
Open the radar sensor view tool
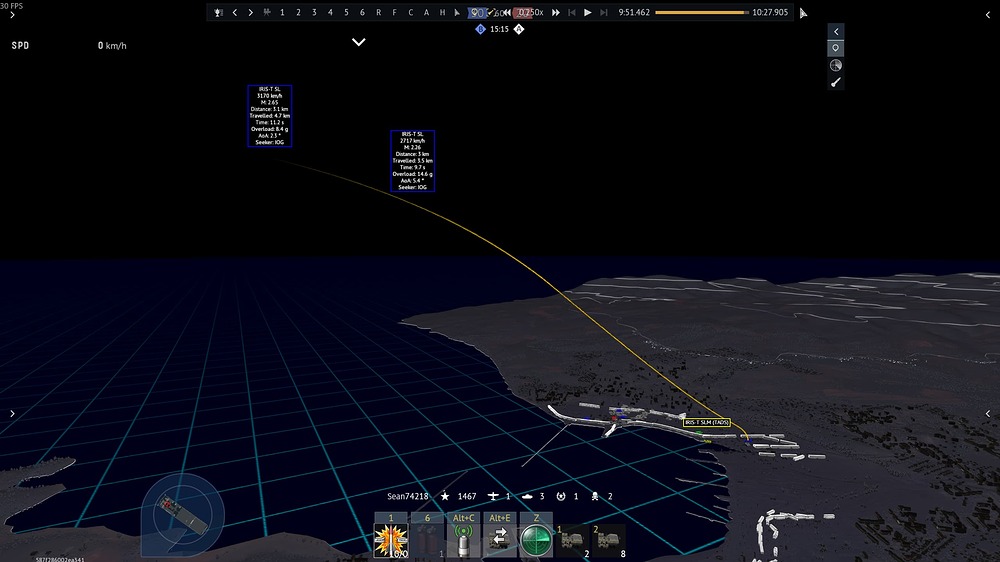coord(836,65)
